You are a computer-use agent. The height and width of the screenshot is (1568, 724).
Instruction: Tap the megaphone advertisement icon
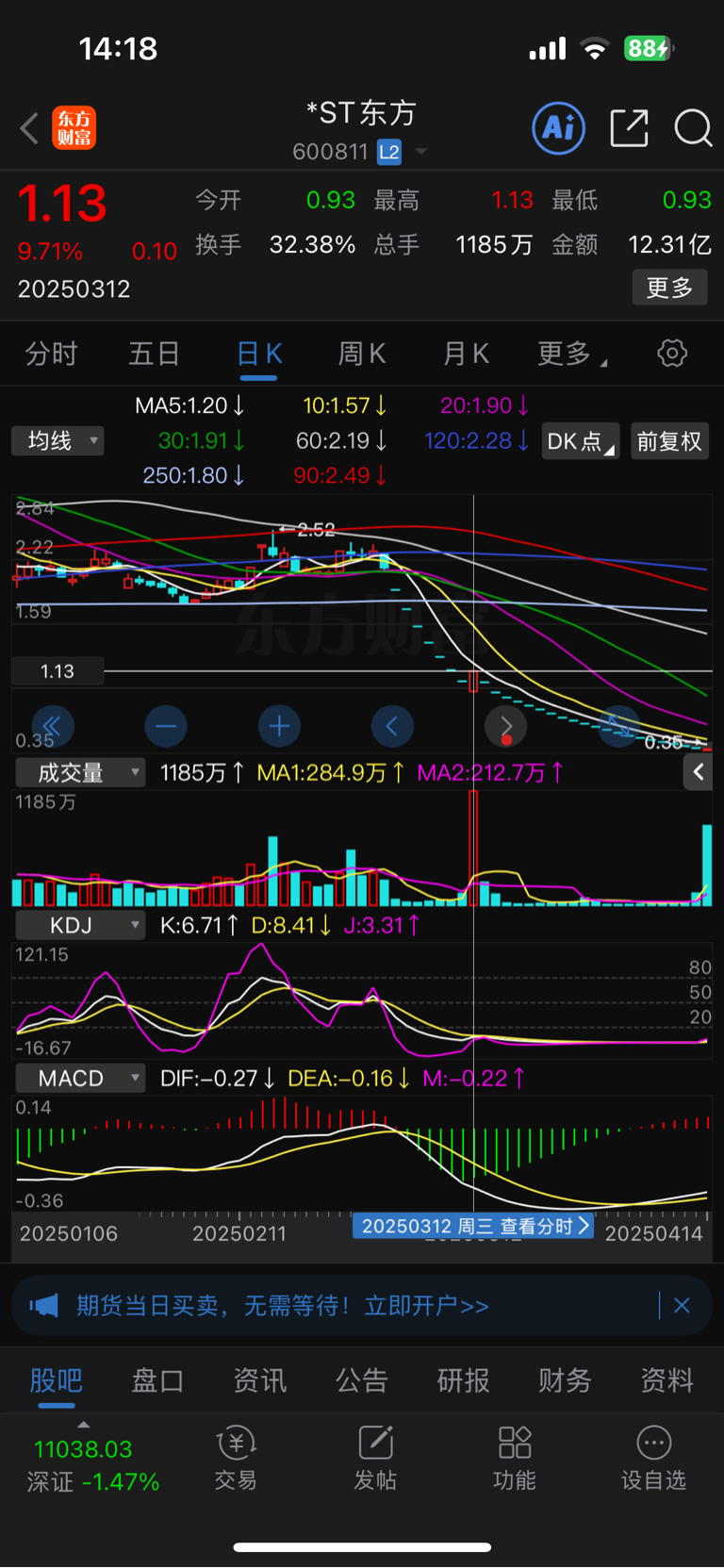click(43, 1306)
